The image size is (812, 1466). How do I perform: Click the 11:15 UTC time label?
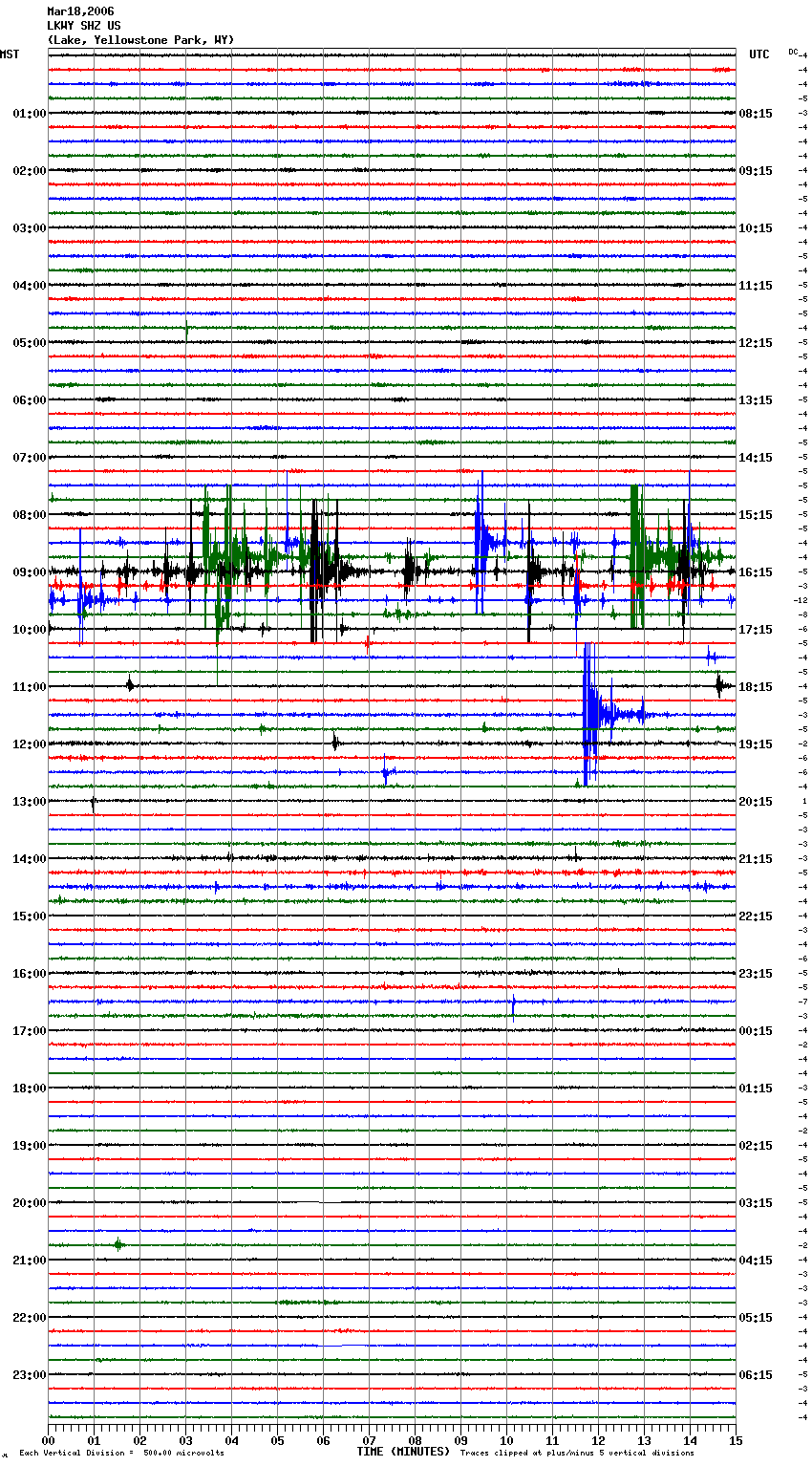coord(756,286)
